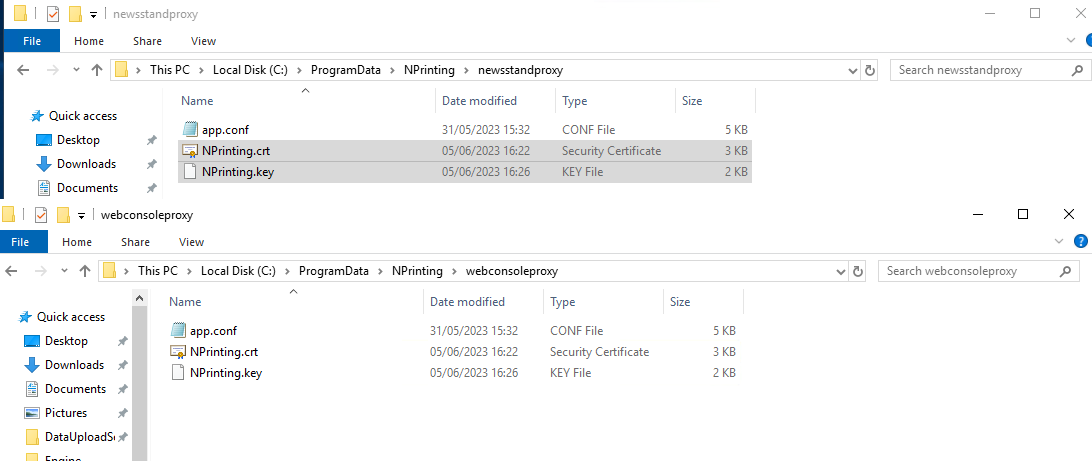Open Pictures in webconsoleproxy navigation pane

click(65, 413)
